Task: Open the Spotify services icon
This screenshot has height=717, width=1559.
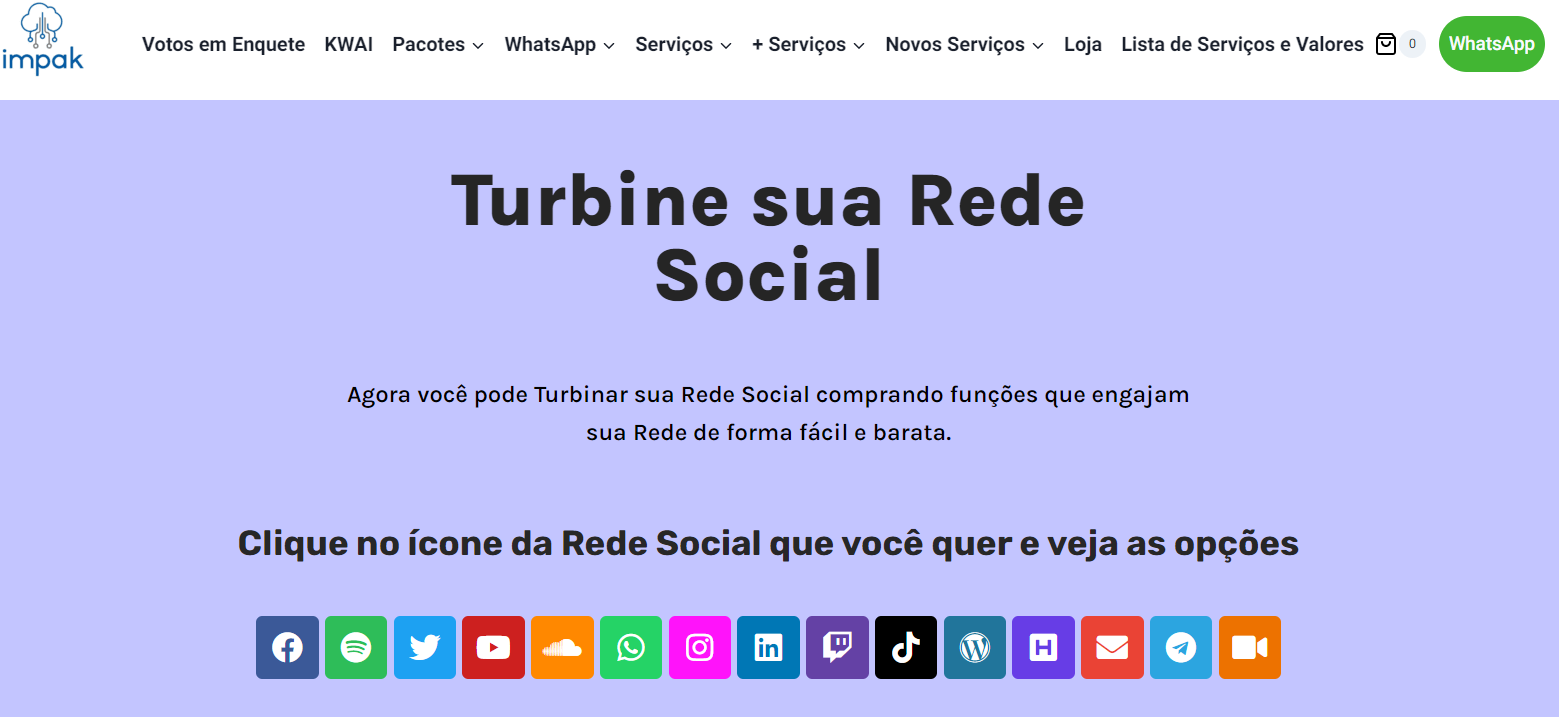Action: pyautogui.click(x=356, y=648)
